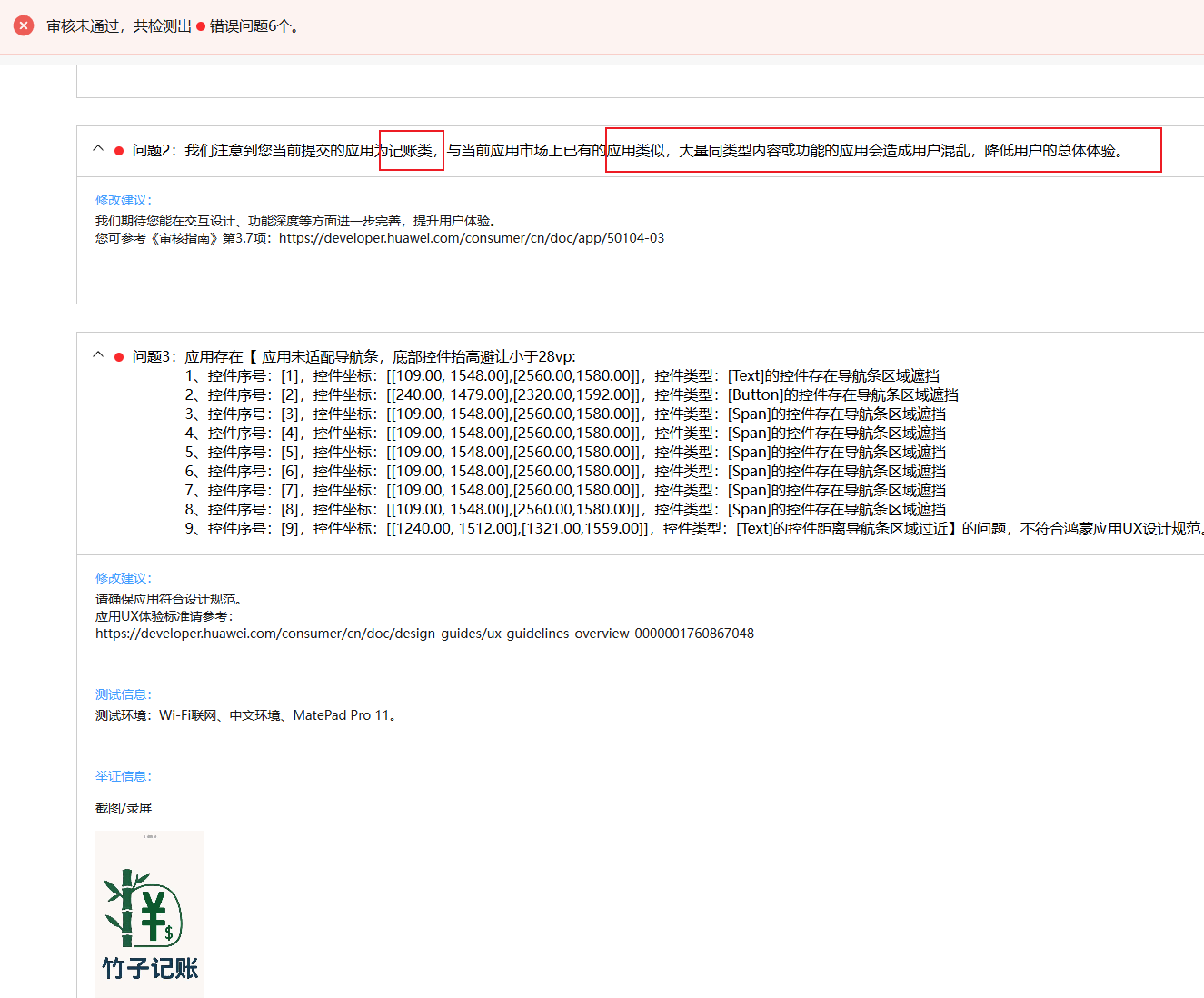Image resolution: width=1204 pixels, height=998 pixels.
Task: Open the ux-guidelines-overview design guide link
Action: [x=424, y=634]
